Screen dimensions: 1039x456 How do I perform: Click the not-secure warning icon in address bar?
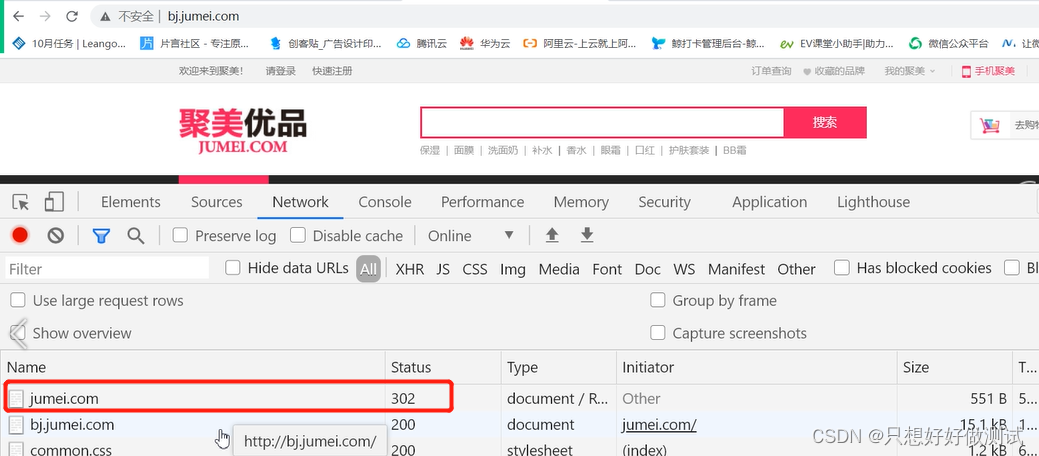click(x=105, y=17)
